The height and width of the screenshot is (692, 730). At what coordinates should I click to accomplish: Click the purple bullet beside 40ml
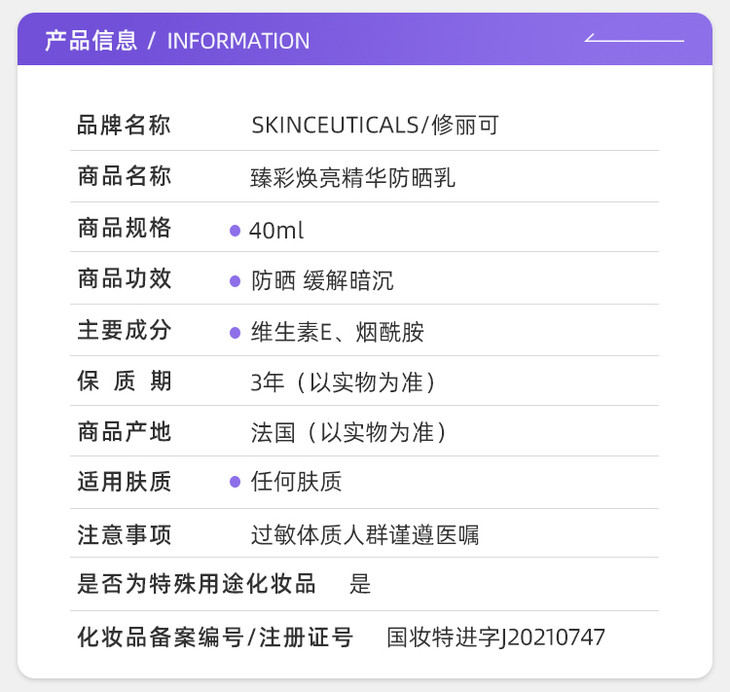235,230
